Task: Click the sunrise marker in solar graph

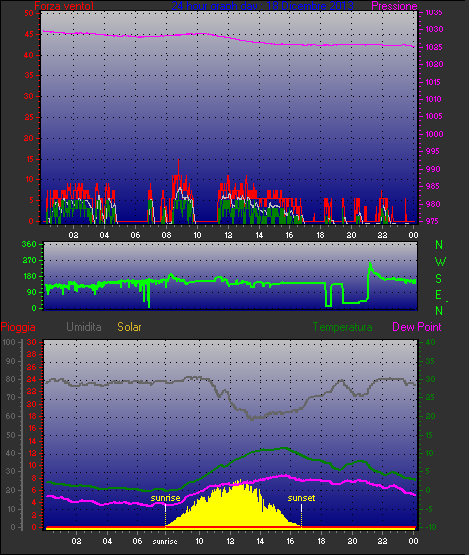Action: [165, 498]
